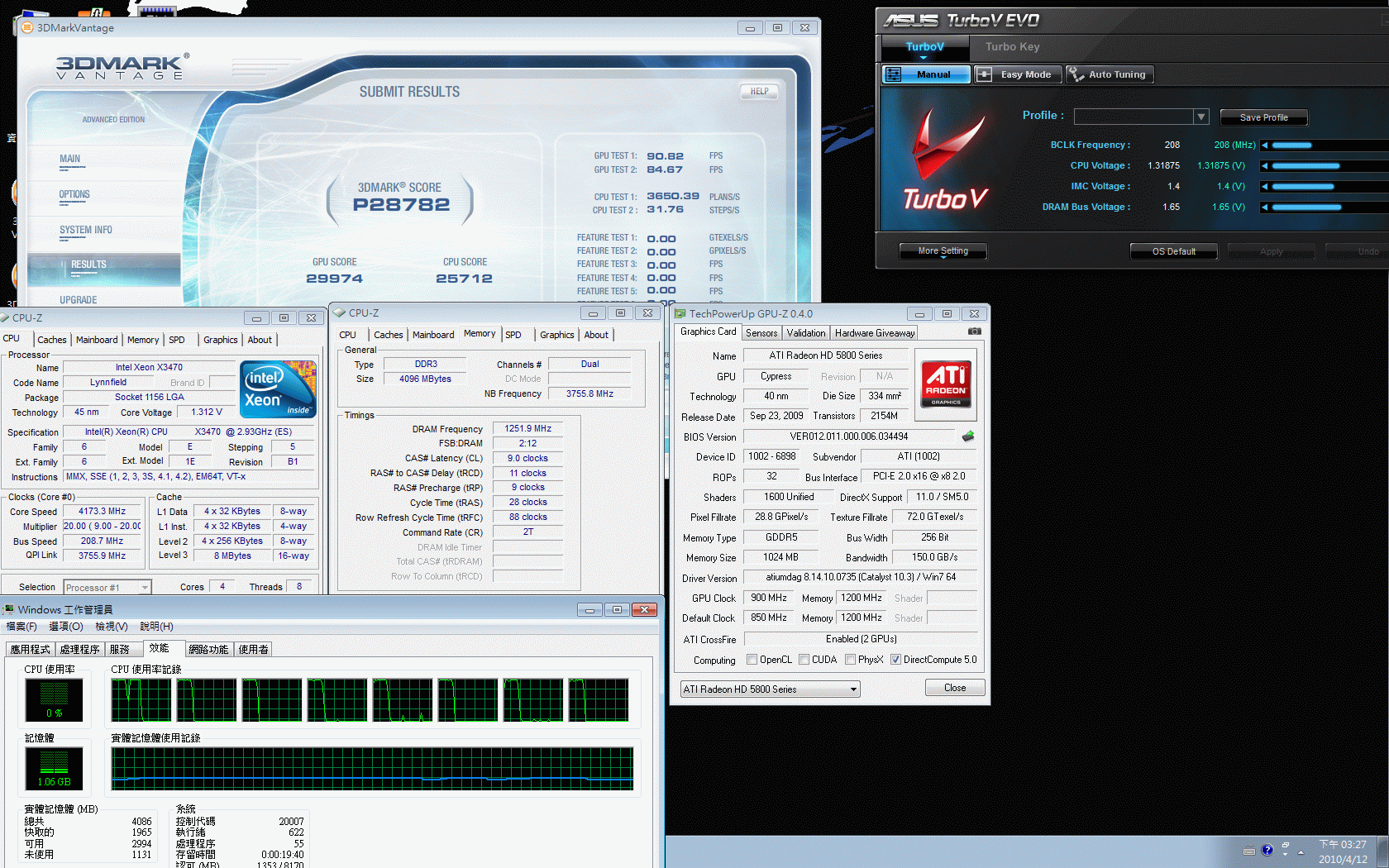This screenshot has height=868, width=1389.
Task: Click HELP button in 3DMark Vantage
Action: point(759,91)
